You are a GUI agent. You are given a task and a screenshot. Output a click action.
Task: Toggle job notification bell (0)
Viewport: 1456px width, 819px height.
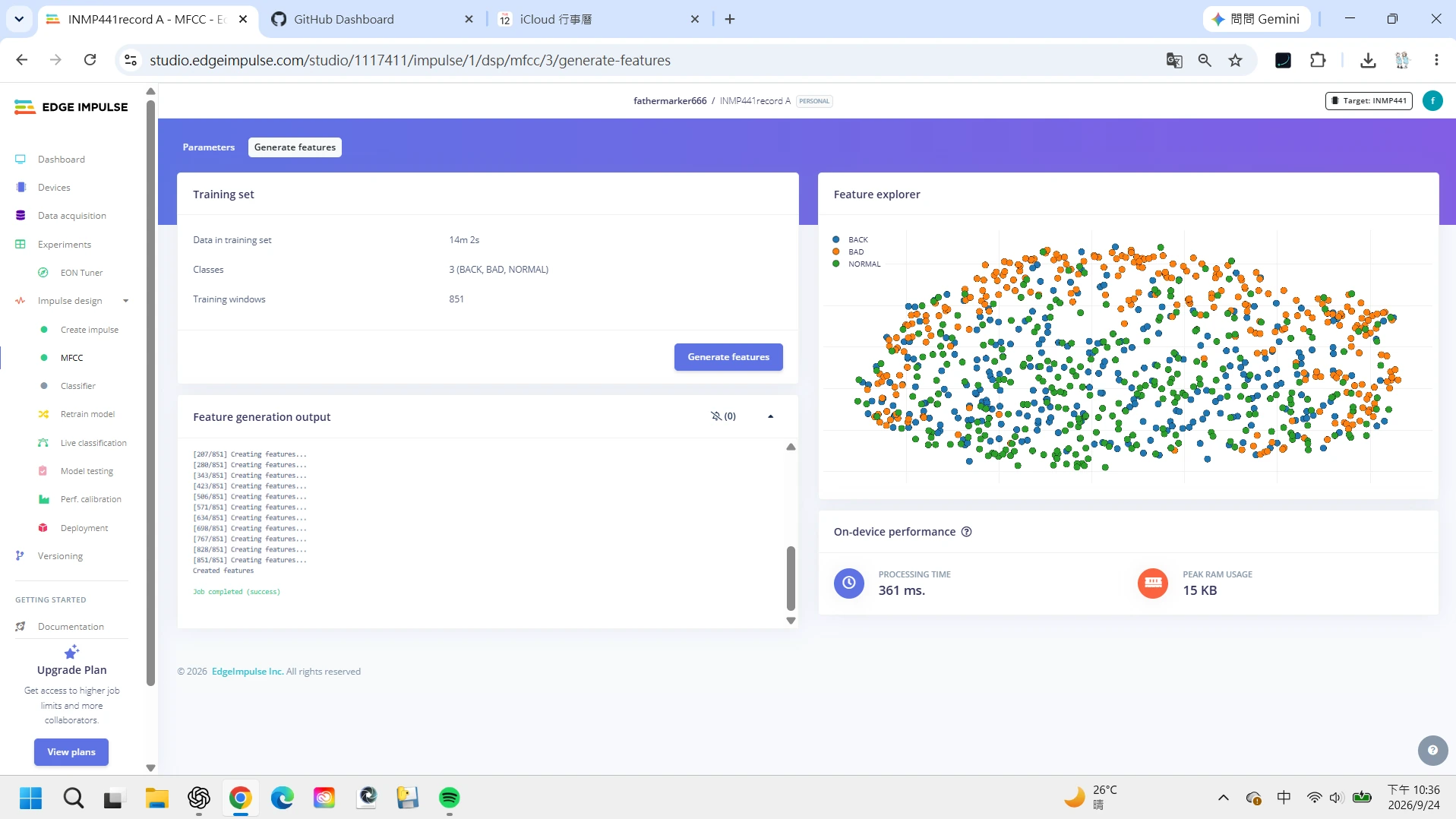click(x=723, y=416)
